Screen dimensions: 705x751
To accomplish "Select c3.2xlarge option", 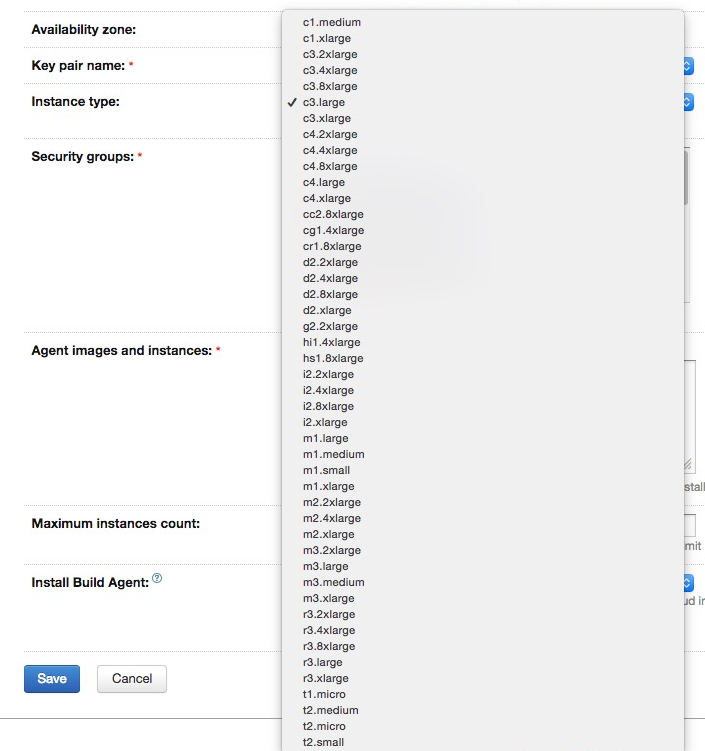I will coord(483,54).
